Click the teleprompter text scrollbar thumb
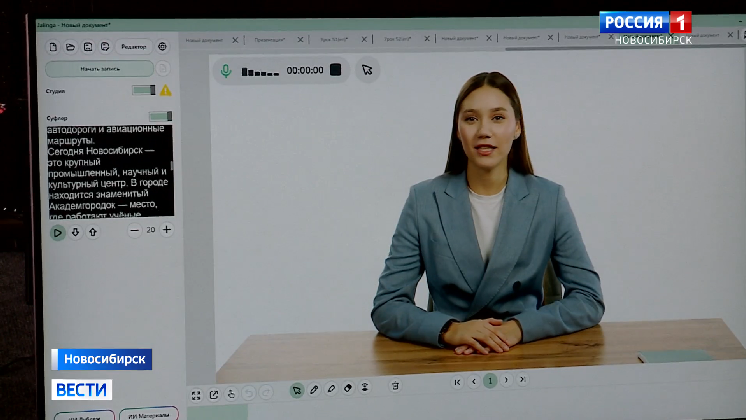This screenshot has width=746, height=420. pyautogui.click(x=172, y=166)
